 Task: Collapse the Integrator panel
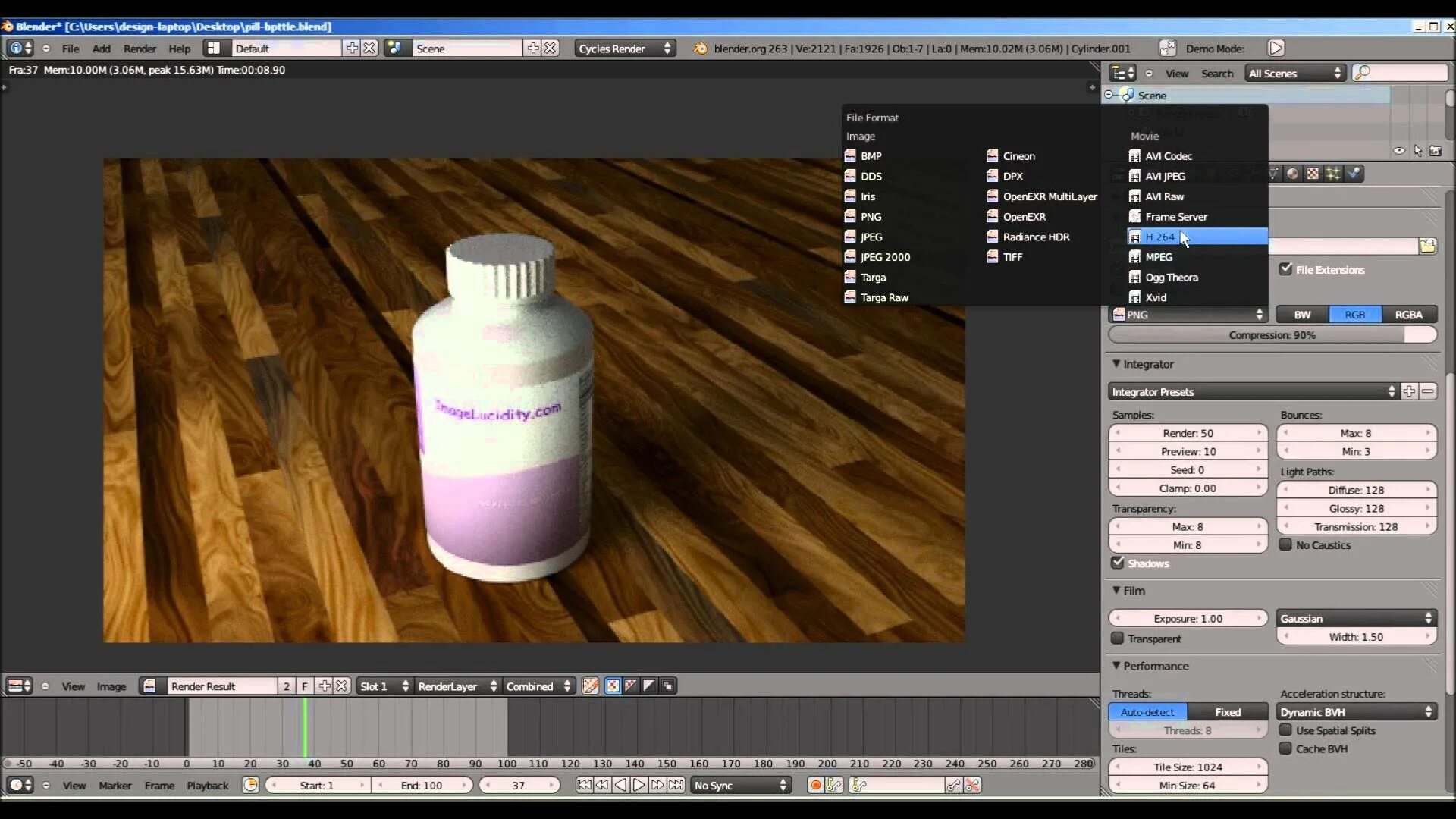tap(1116, 364)
